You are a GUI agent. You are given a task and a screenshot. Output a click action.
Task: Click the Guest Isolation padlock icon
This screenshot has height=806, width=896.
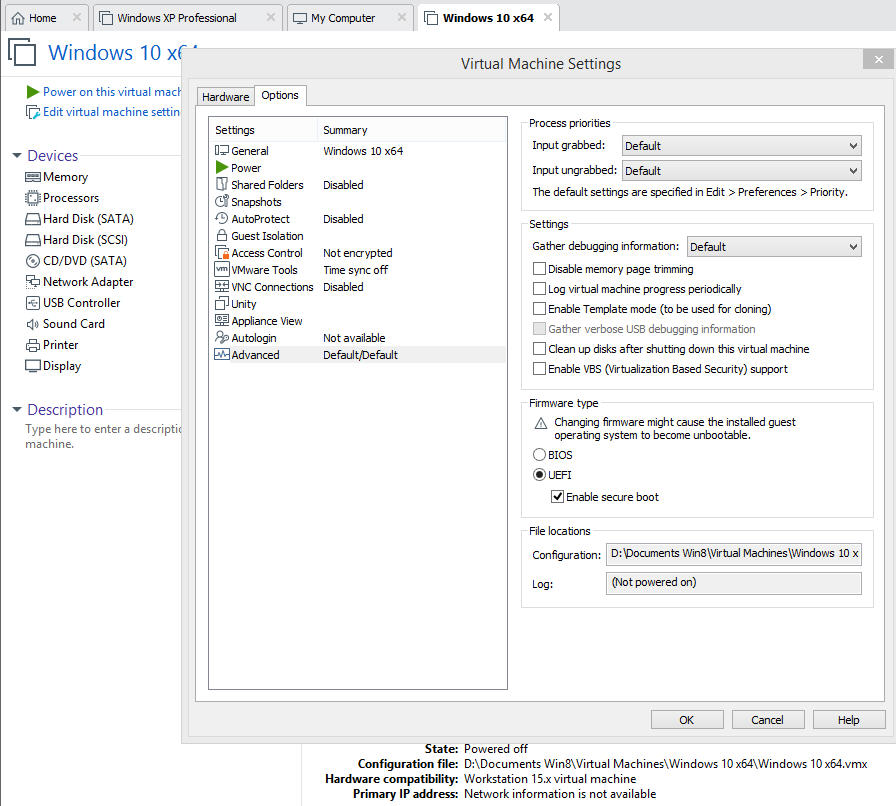222,236
